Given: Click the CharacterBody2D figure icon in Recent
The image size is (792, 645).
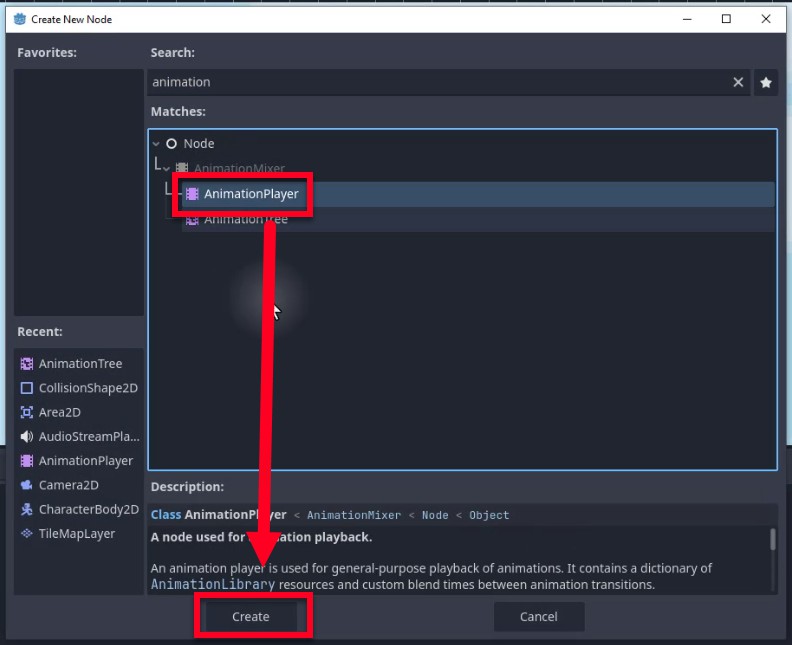Looking at the screenshot, I should (27, 509).
